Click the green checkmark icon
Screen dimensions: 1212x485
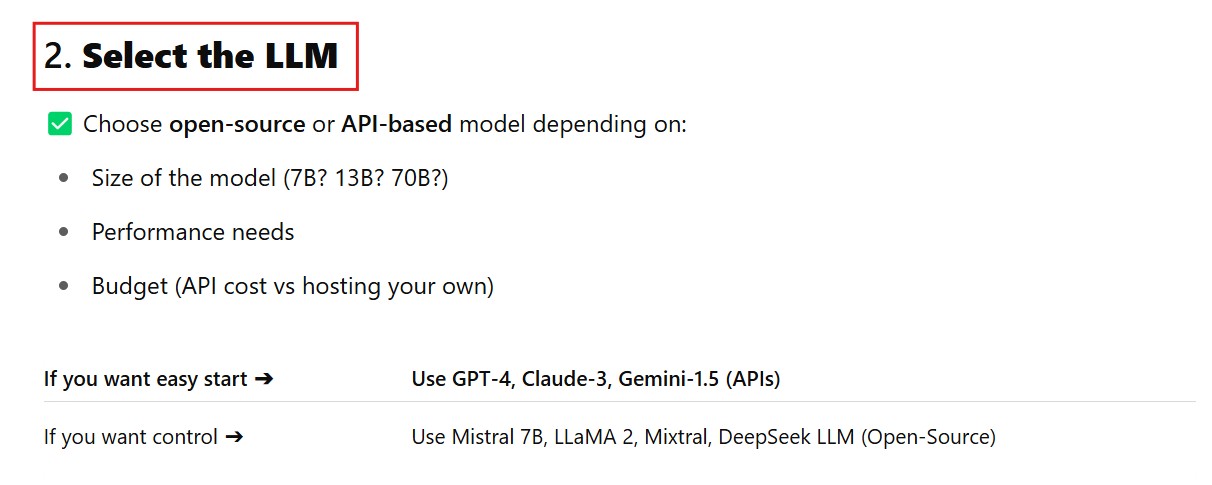click(60, 124)
